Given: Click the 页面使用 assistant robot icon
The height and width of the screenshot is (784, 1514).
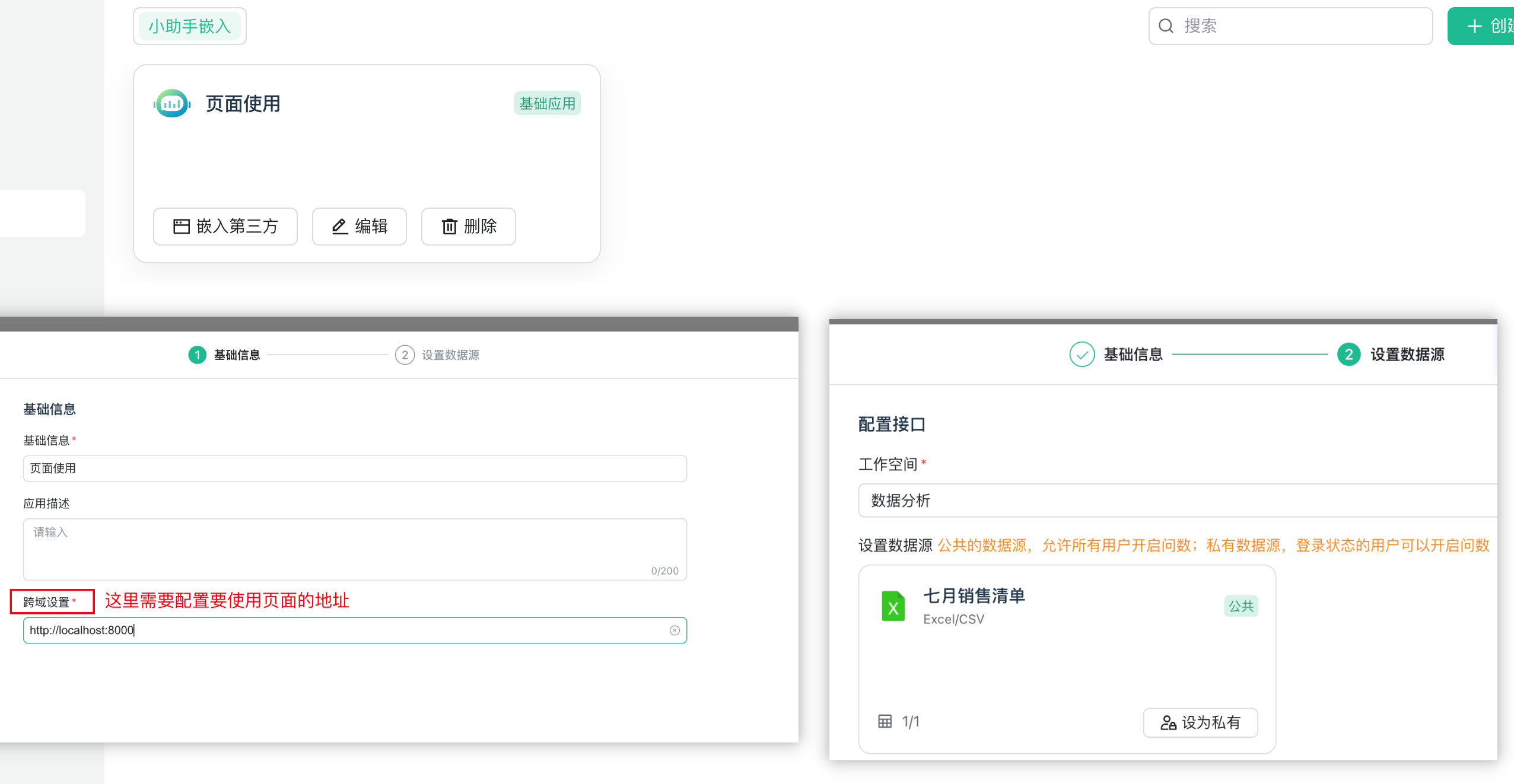Looking at the screenshot, I should 172,104.
